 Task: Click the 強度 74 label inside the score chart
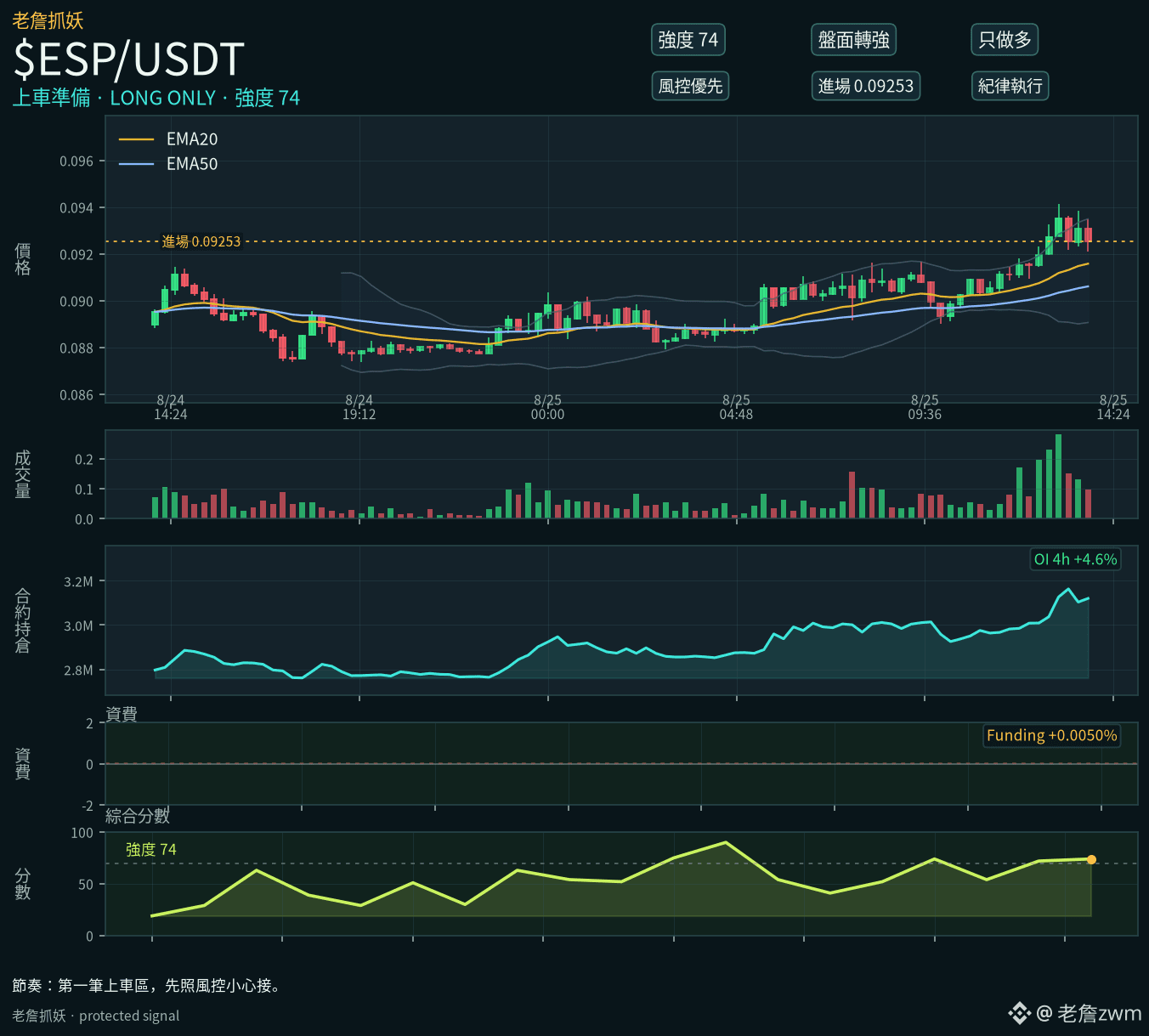pos(151,850)
